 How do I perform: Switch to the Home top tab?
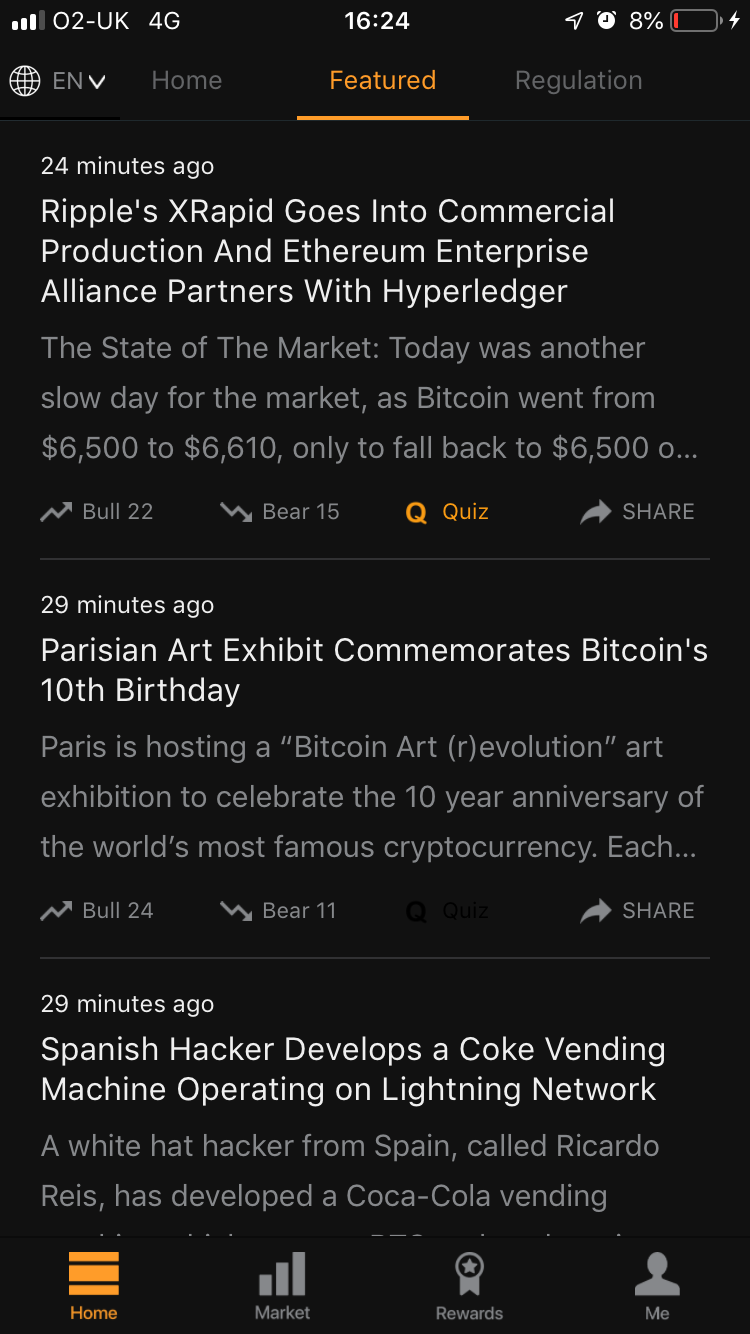[x=187, y=81]
